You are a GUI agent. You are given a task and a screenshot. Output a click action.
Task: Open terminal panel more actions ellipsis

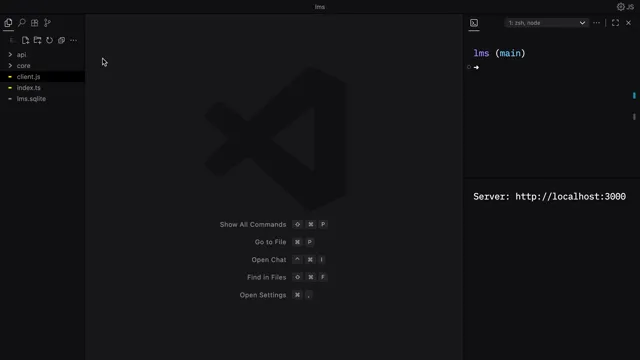click(596, 23)
